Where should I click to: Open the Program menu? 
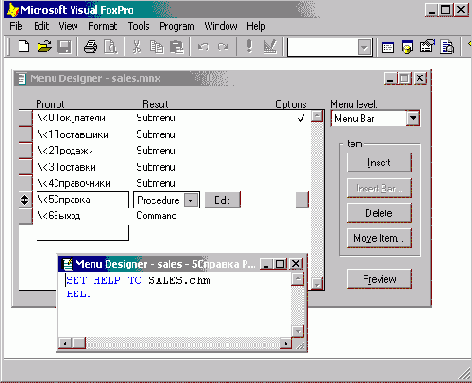[177, 26]
